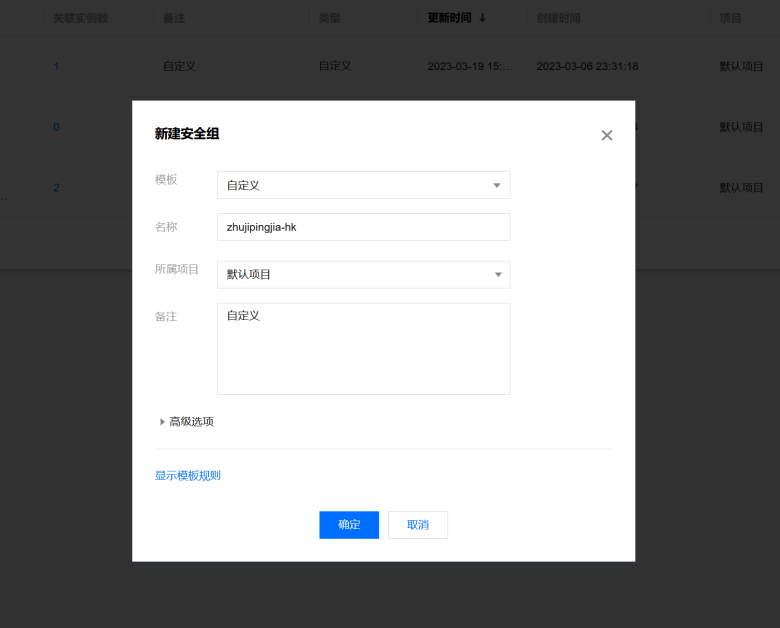The width and height of the screenshot is (780, 628).
Task: Open instance count 0 link in second row
Action: tap(56, 127)
